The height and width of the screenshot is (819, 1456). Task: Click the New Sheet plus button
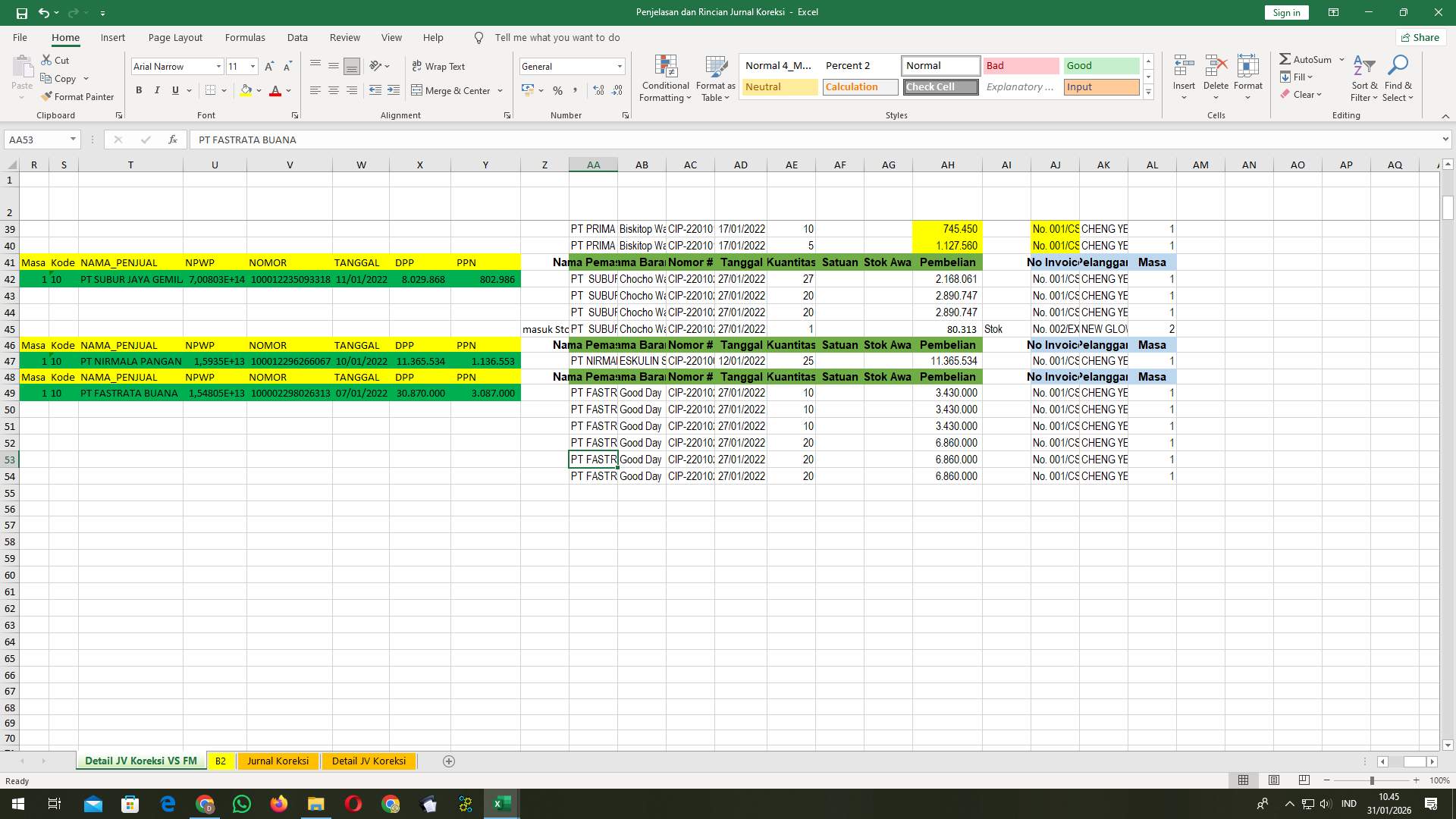449,761
